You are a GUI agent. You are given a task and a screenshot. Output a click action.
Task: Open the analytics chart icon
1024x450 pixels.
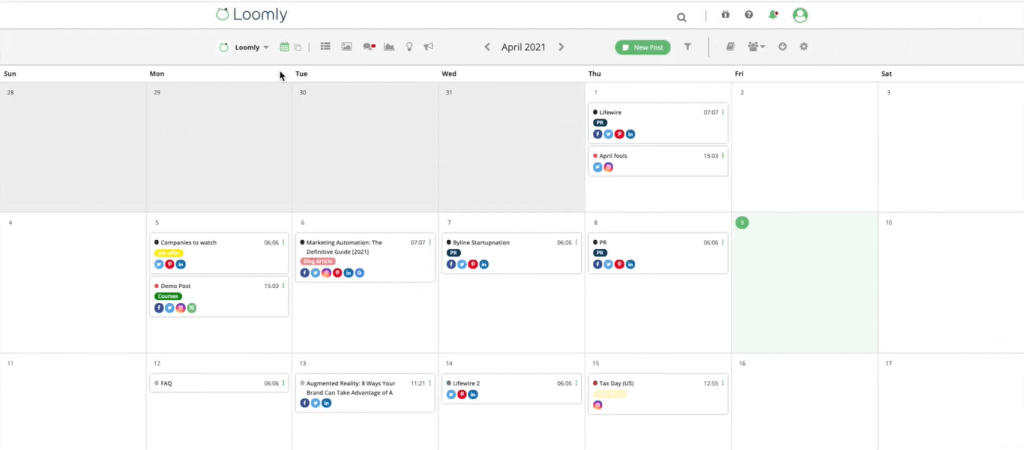pos(389,47)
